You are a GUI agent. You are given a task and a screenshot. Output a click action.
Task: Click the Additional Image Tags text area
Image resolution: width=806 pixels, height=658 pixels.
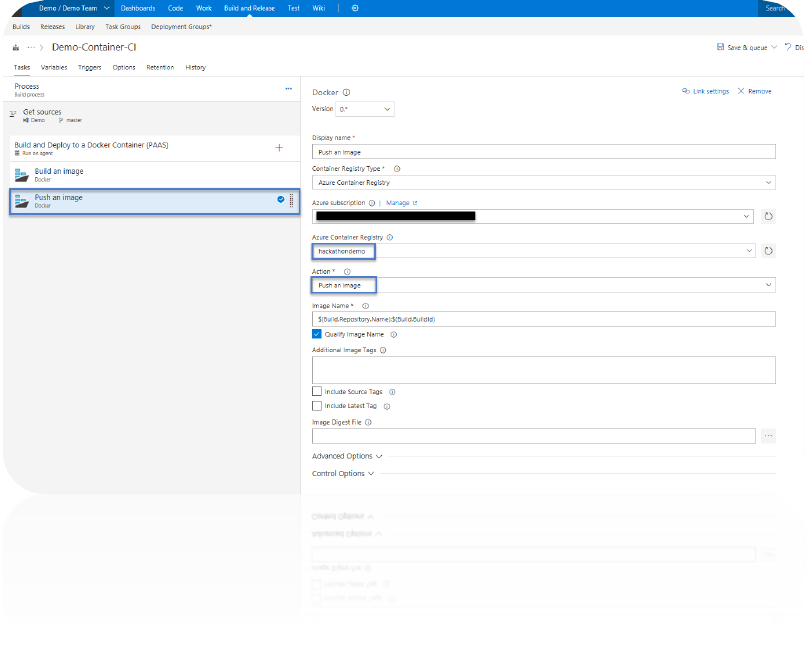544,370
